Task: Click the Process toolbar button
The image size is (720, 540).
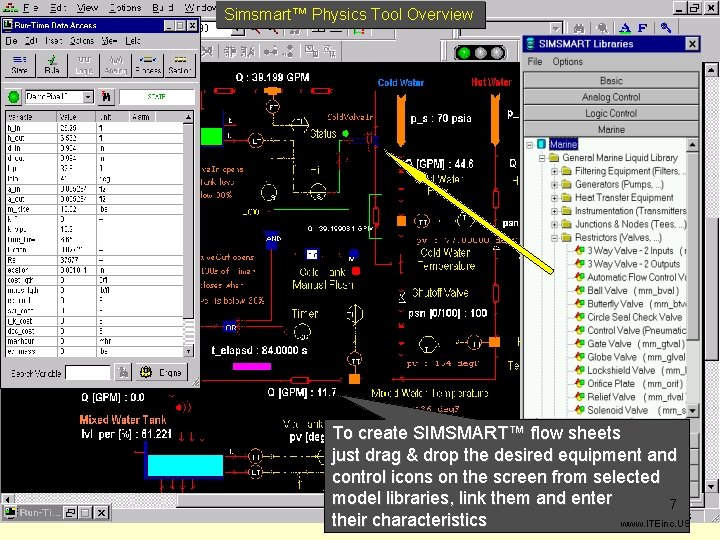Action: tap(148, 65)
